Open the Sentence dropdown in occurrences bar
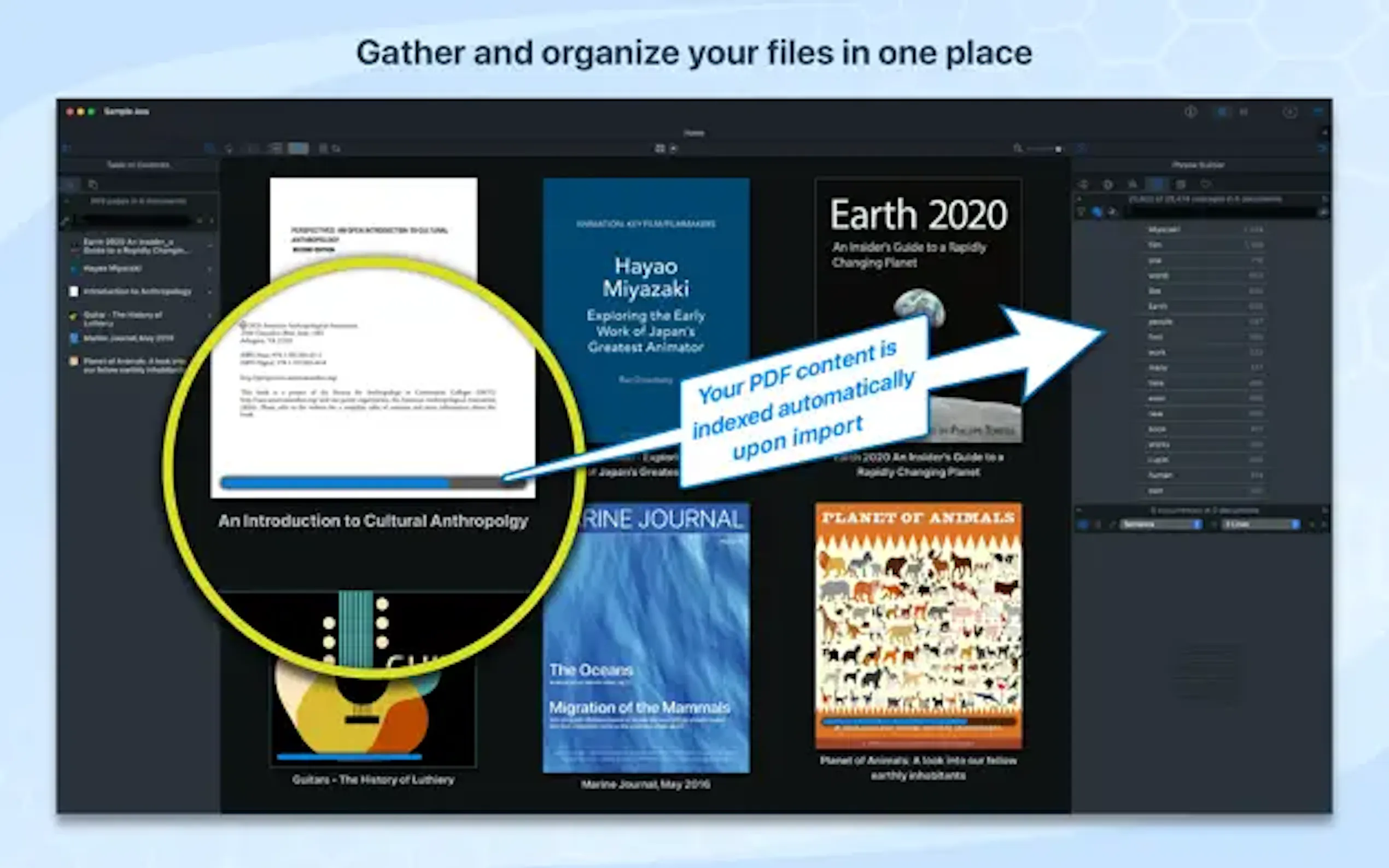 [1161, 524]
